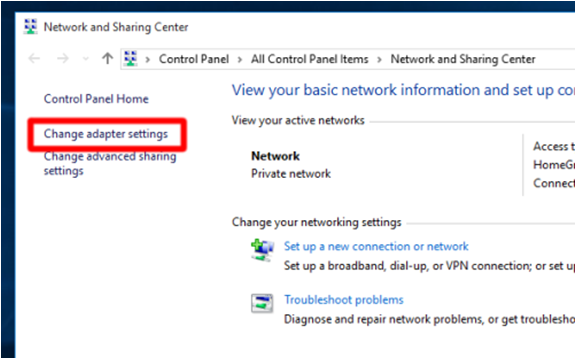Expand chevron before Control Panel breadcrumb
This screenshot has width=578, height=362.
(x=148, y=59)
